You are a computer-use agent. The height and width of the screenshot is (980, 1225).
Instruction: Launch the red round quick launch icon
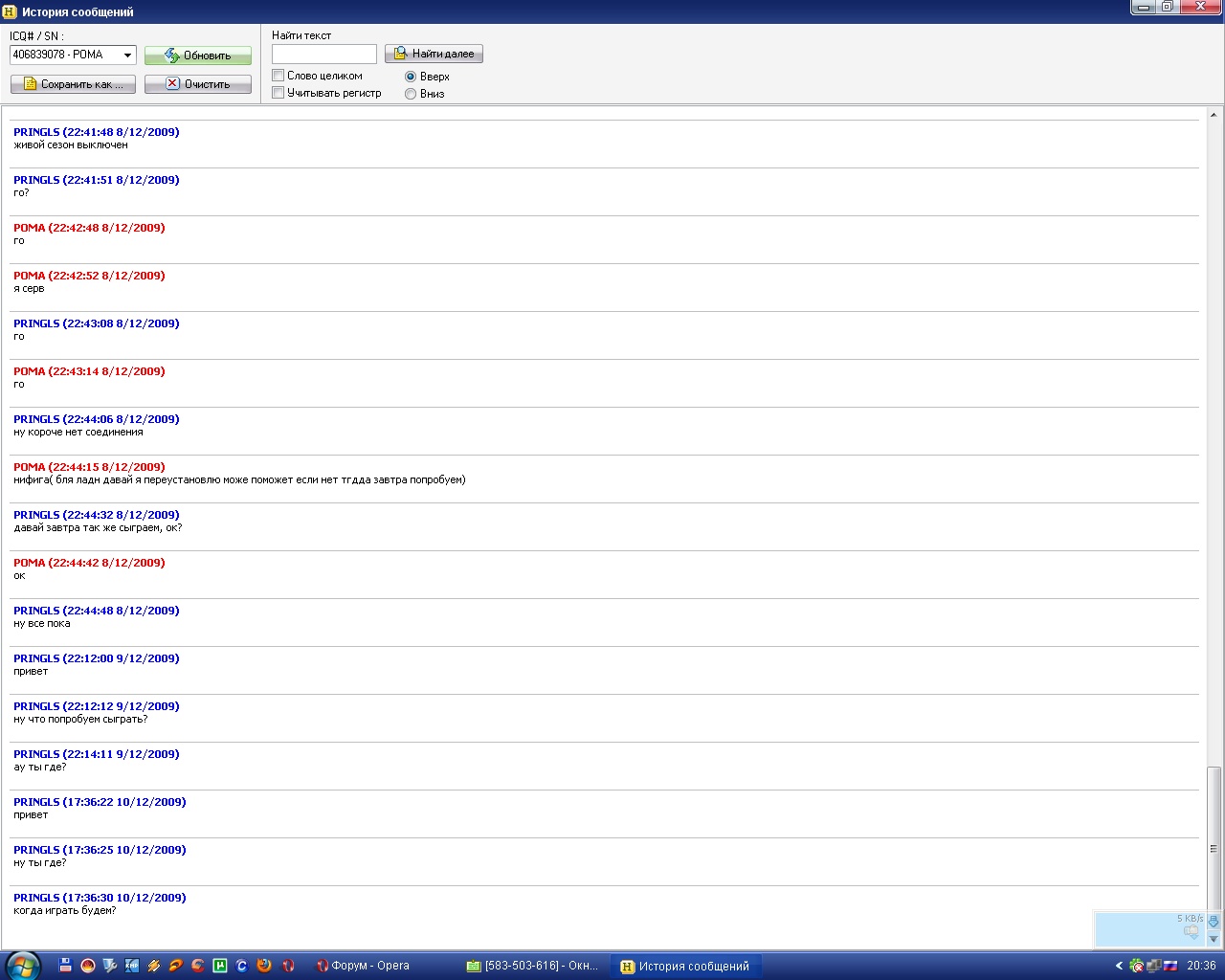click(88, 966)
